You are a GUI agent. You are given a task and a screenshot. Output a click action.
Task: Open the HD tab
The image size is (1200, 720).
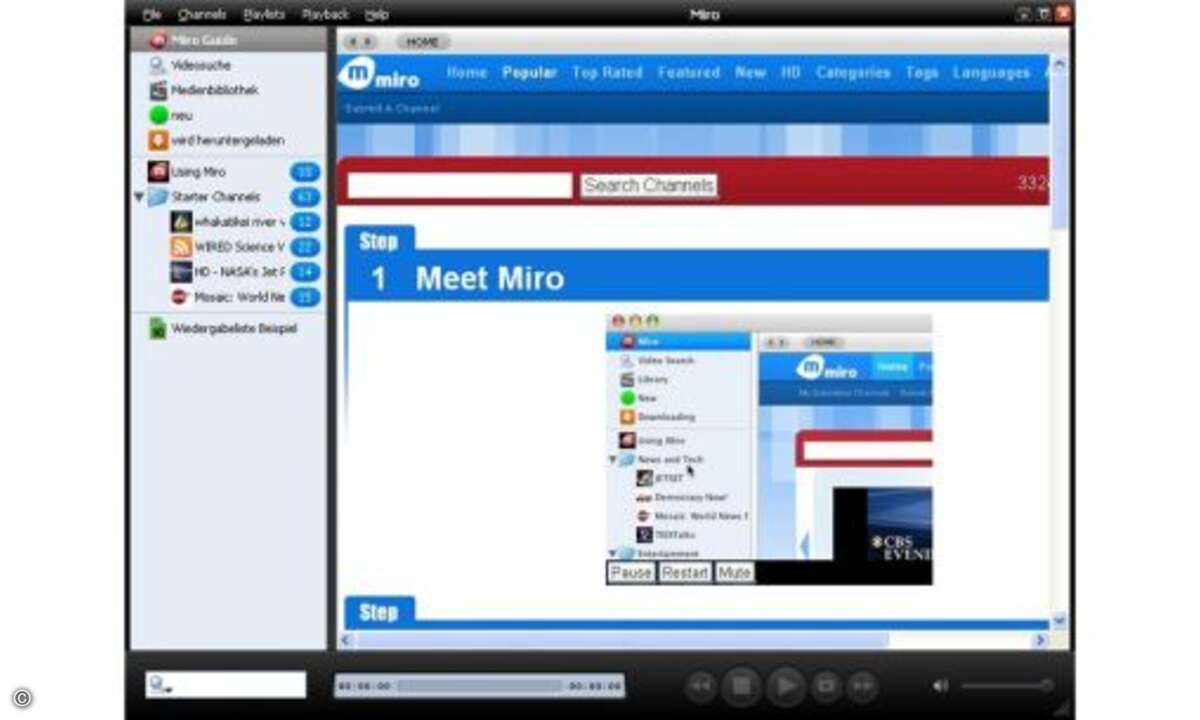coord(791,73)
